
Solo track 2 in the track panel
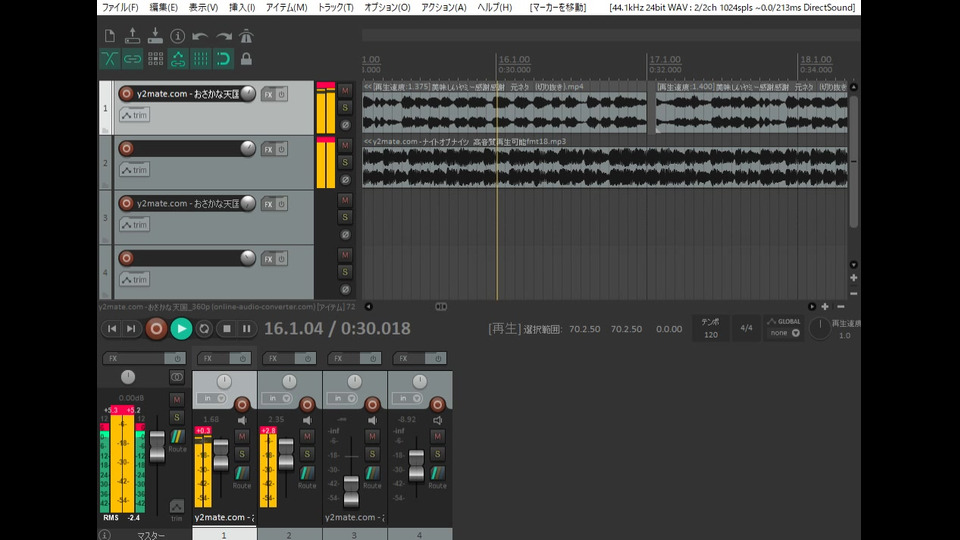(x=345, y=162)
